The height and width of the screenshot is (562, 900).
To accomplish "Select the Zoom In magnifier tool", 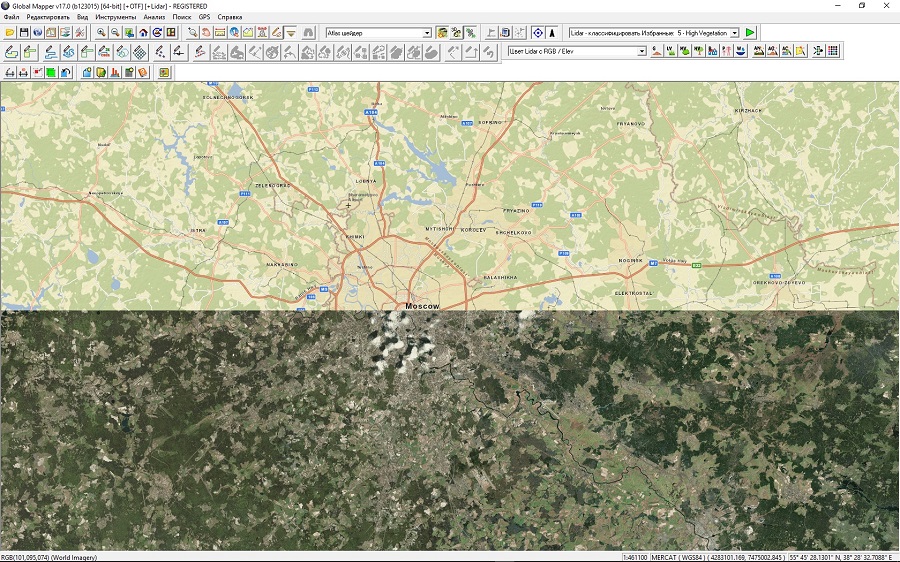I will tap(102, 33).
